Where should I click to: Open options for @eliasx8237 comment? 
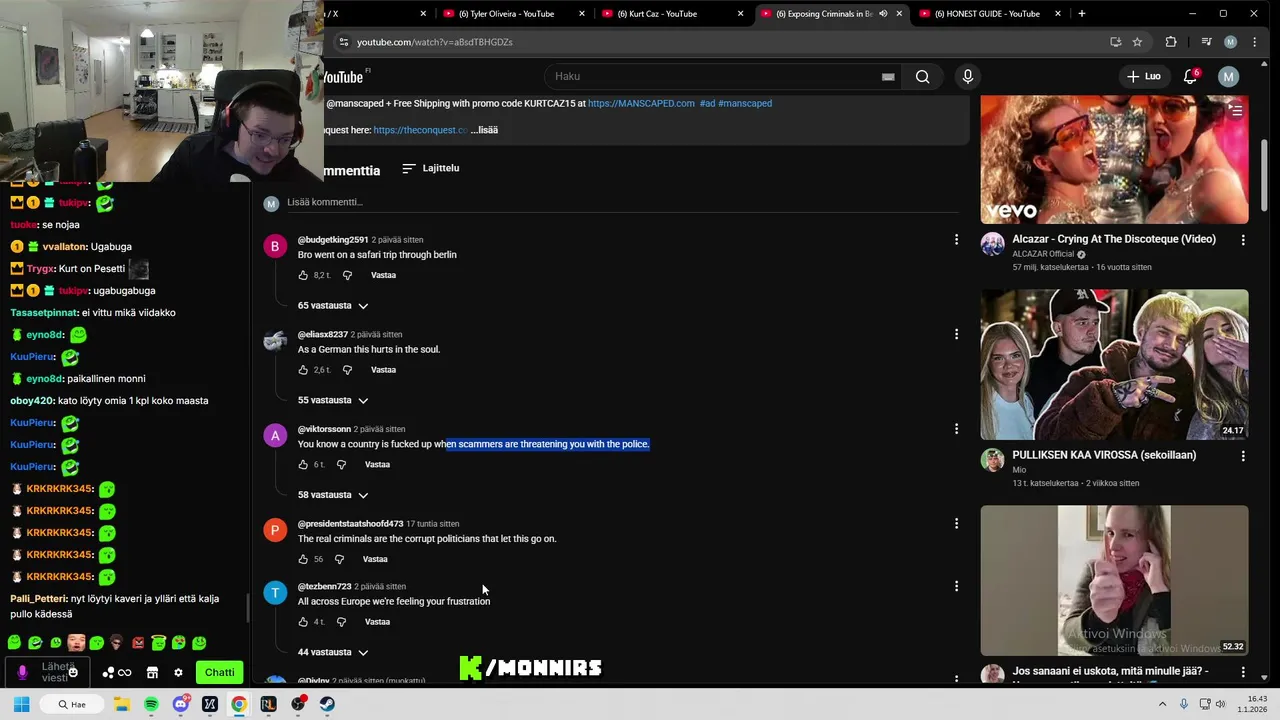956,334
